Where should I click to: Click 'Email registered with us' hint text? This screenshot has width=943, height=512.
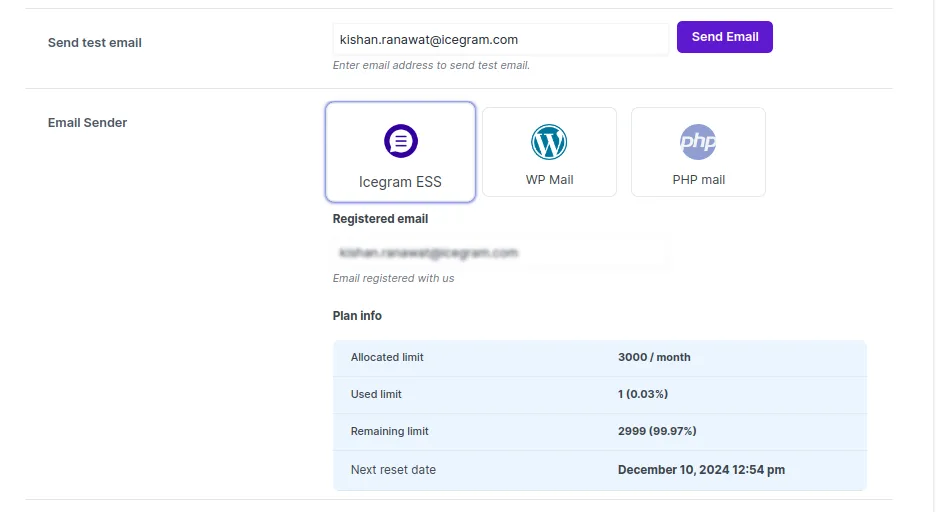coord(393,279)
